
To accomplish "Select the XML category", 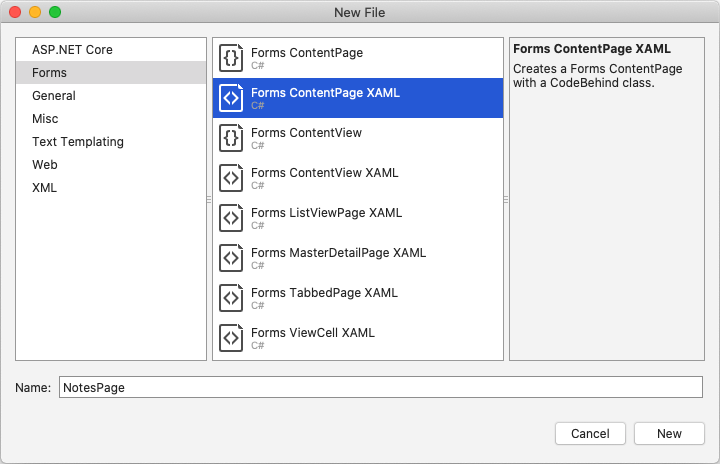I will click(x=45, y=188).
